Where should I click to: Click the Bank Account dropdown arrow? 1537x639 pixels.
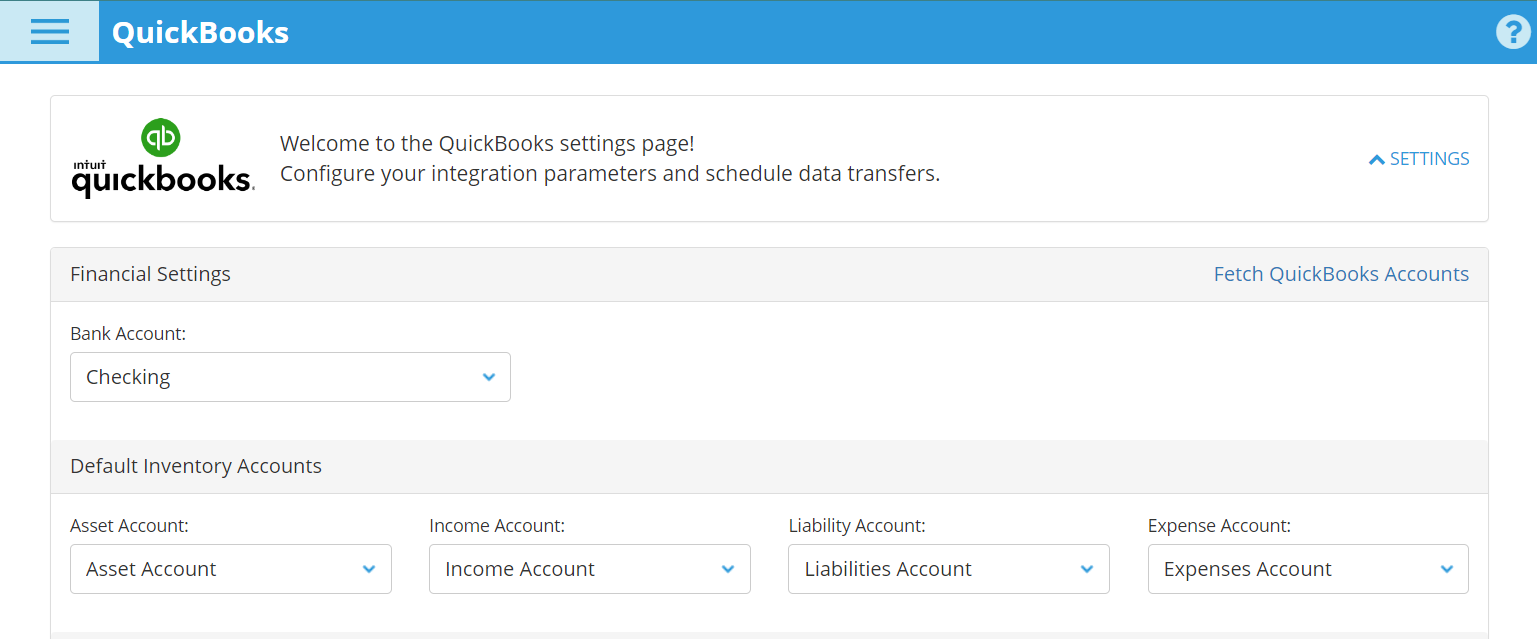coord(489,377)
